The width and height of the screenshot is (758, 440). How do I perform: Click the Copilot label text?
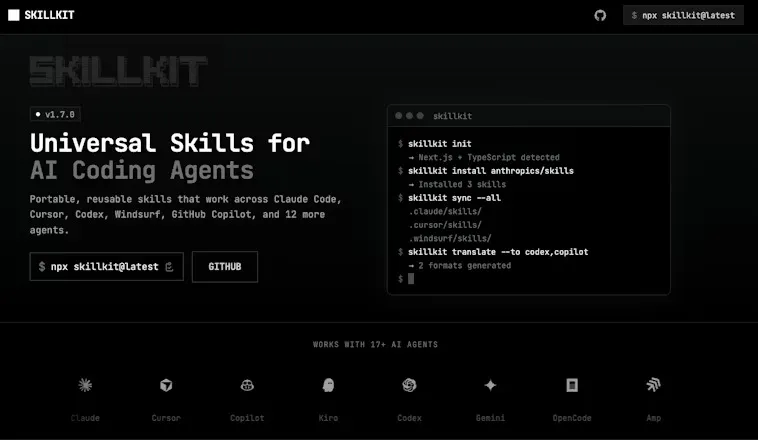[247, 418]
